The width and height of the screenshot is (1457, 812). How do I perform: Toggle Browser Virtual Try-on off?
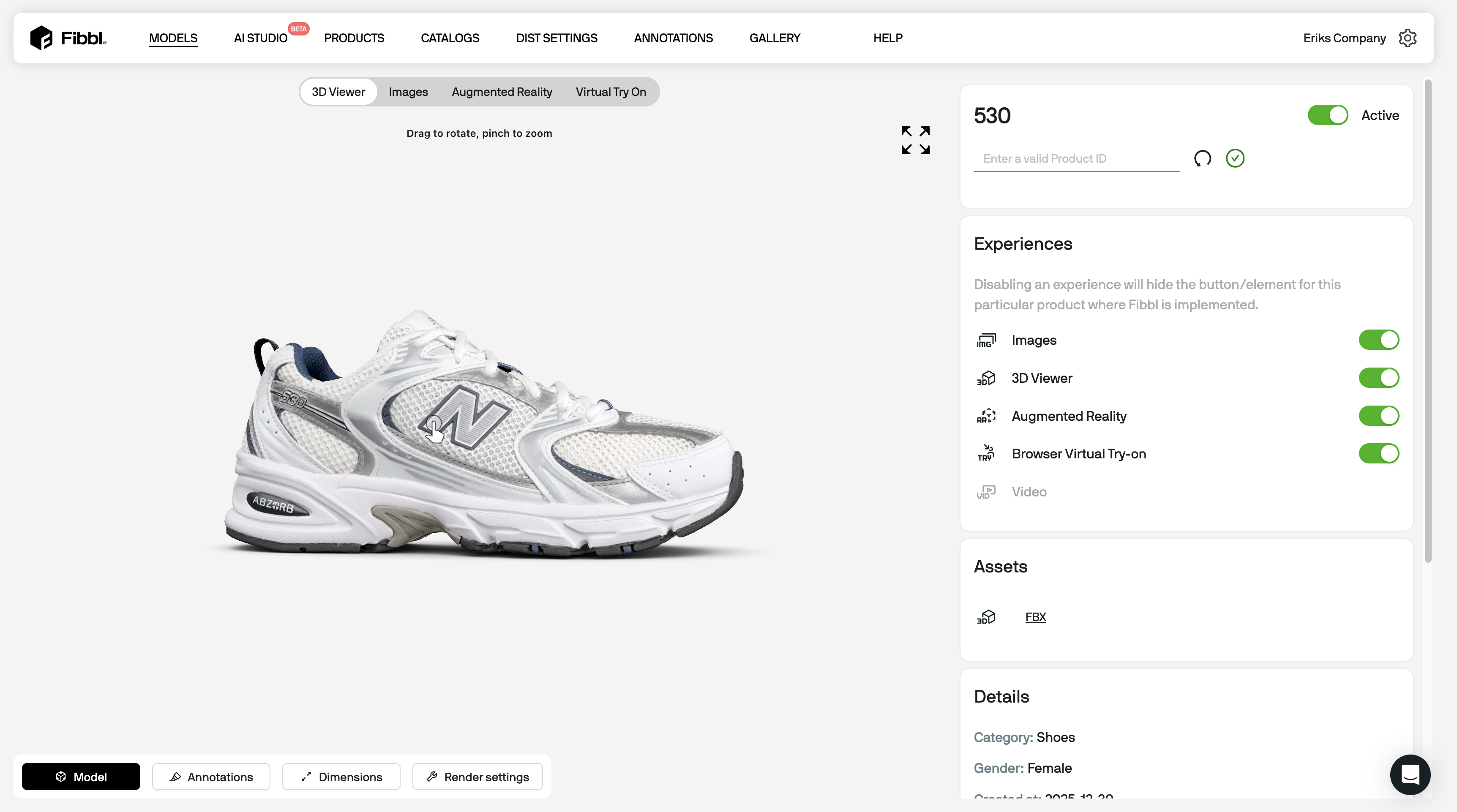coord(1378,453)
